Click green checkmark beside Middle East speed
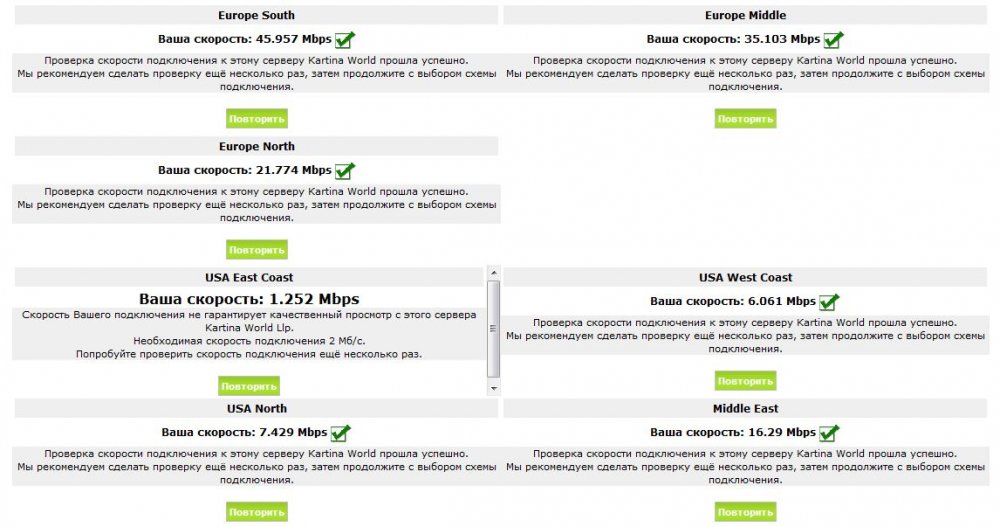The height and width of the screenshot is (527, 1000). tap(829, 433)
